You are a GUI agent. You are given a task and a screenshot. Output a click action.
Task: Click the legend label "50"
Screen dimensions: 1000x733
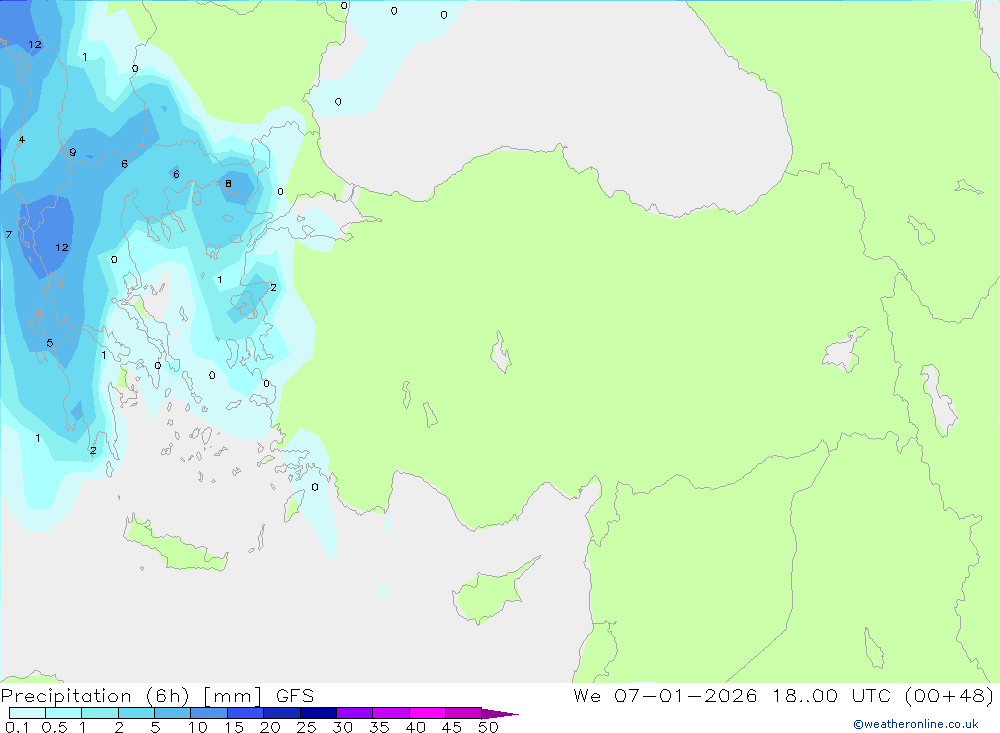pos(488,727)
